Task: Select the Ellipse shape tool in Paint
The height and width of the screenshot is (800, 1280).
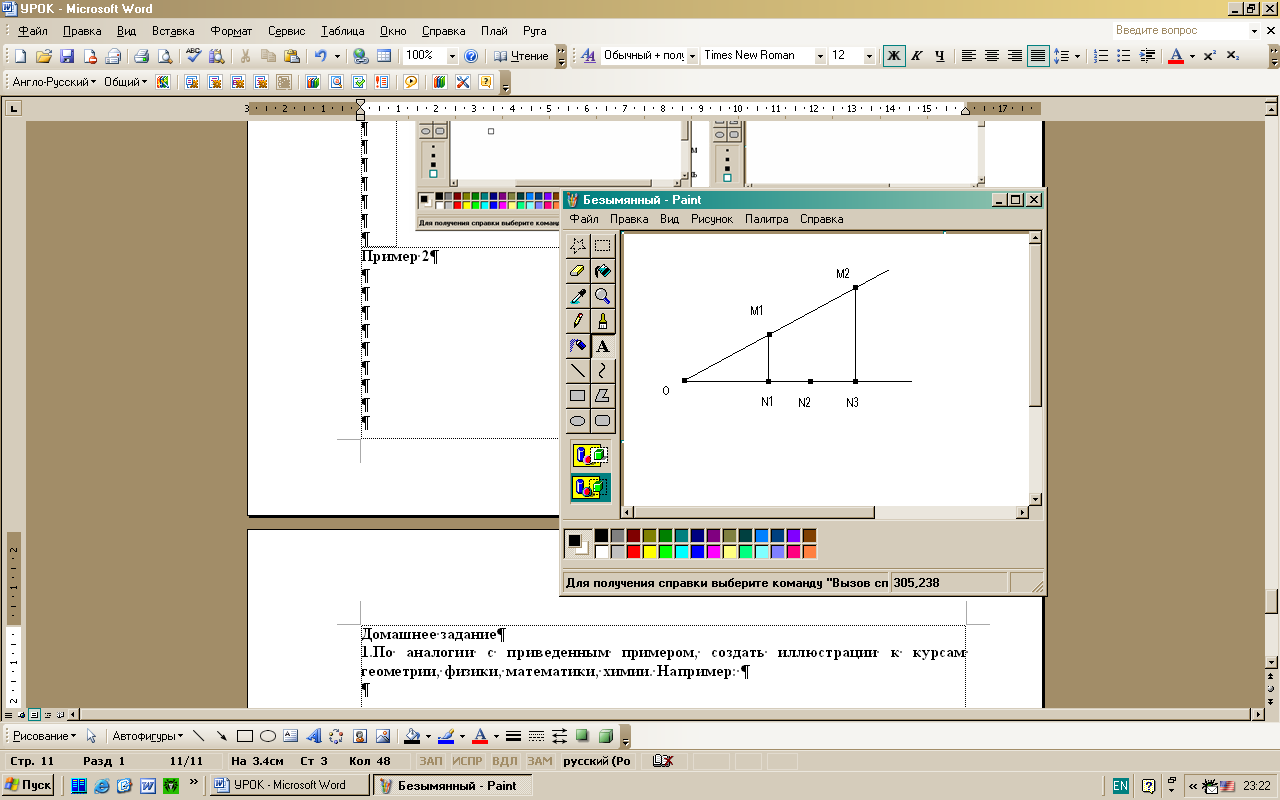Action: (578, 421)
